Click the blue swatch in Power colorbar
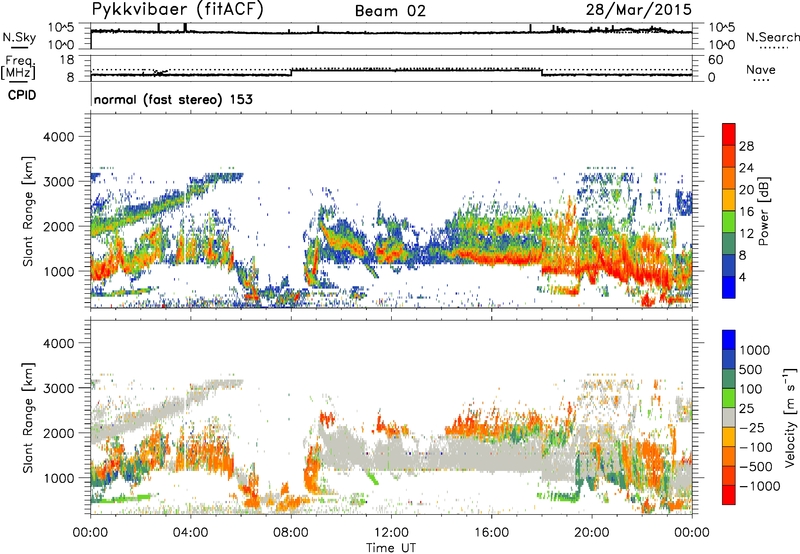Image resolution: width=800 pixels, height=554 pixels. 729,286
